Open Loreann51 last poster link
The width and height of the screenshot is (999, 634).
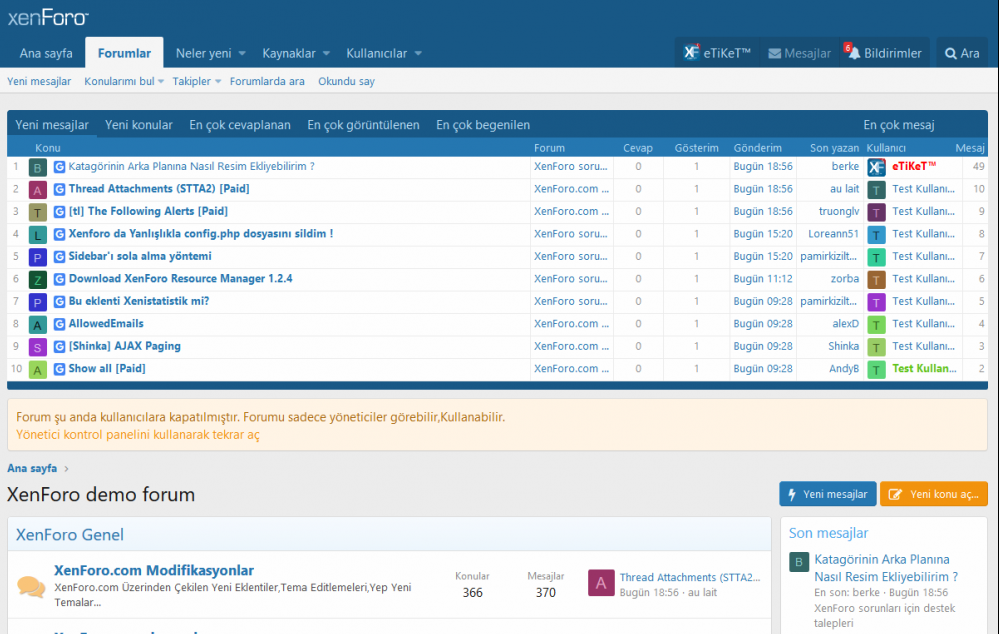click(x=833, y=234)
